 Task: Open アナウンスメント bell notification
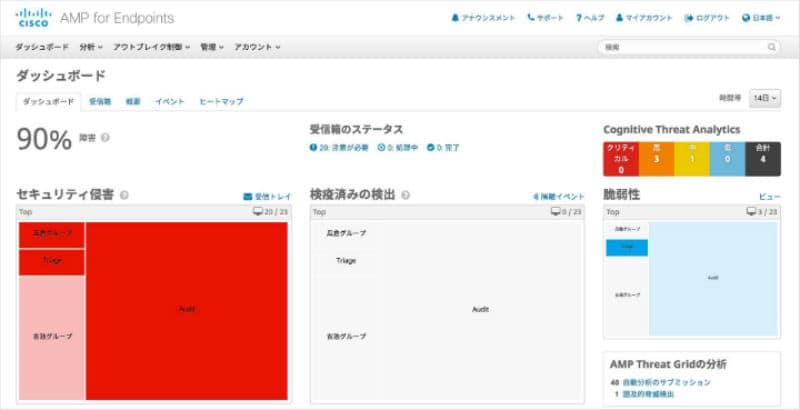pyautogui.click(x=483, y=18)
